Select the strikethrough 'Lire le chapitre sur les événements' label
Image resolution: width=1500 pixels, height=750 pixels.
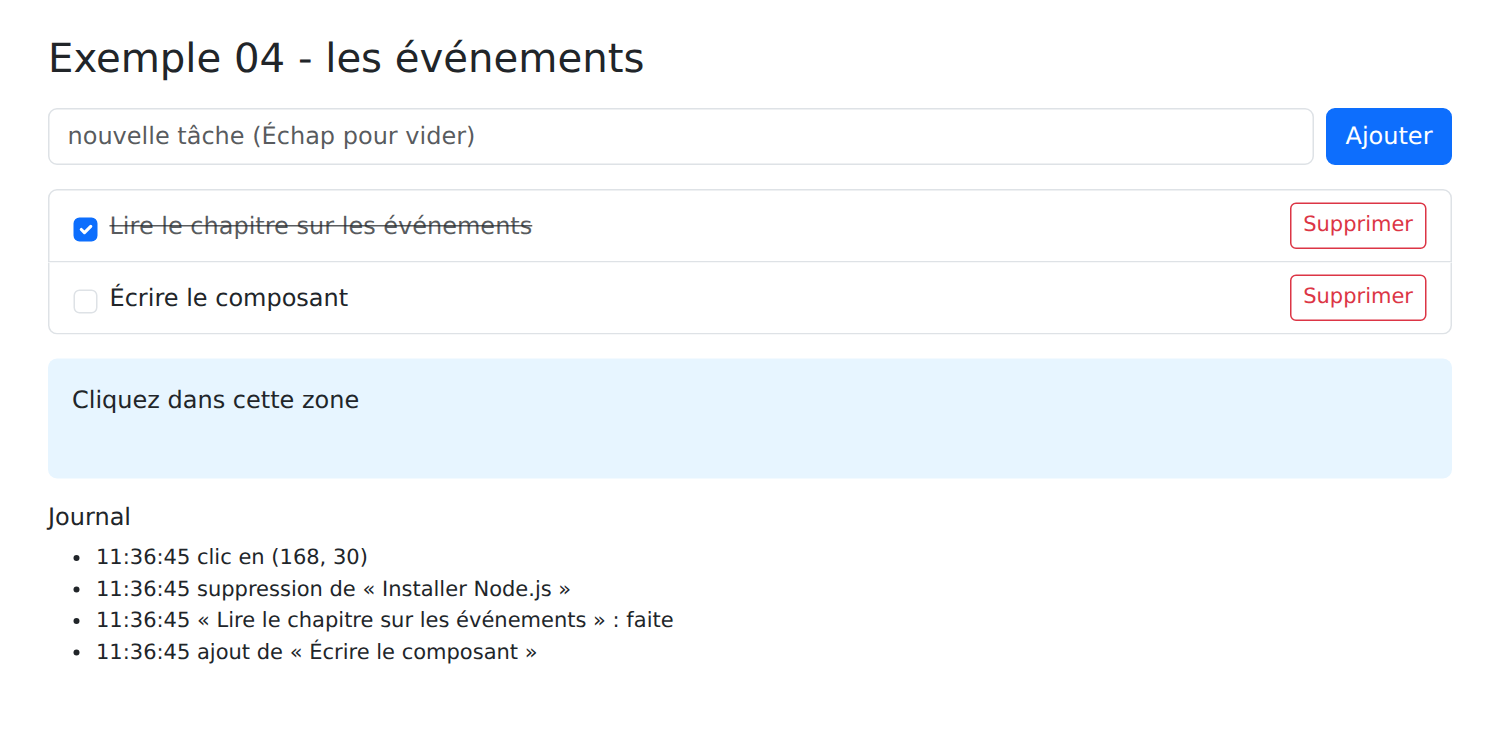pyautogui.click(x=321, y=226)
